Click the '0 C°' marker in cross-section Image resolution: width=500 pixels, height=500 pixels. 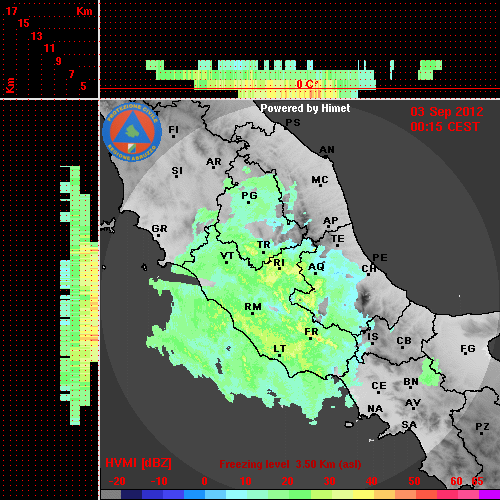[x=308, y=84]
